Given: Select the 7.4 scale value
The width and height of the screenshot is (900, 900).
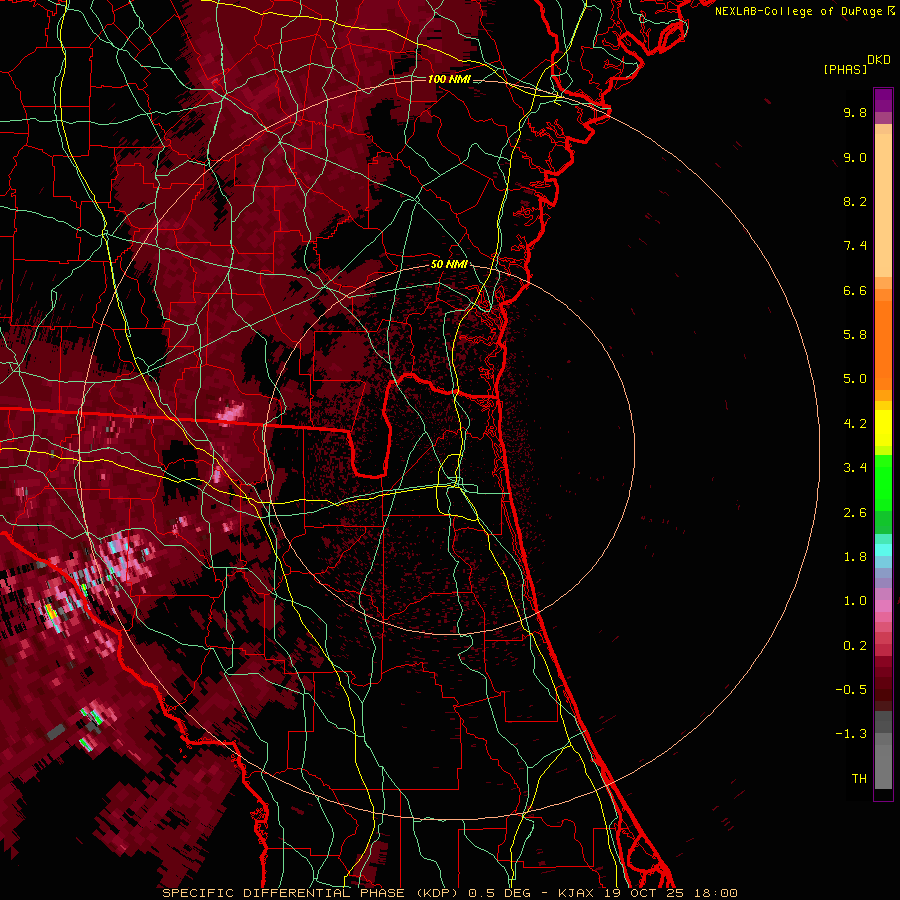Looking at the screenshot, I should pos(855,246).
